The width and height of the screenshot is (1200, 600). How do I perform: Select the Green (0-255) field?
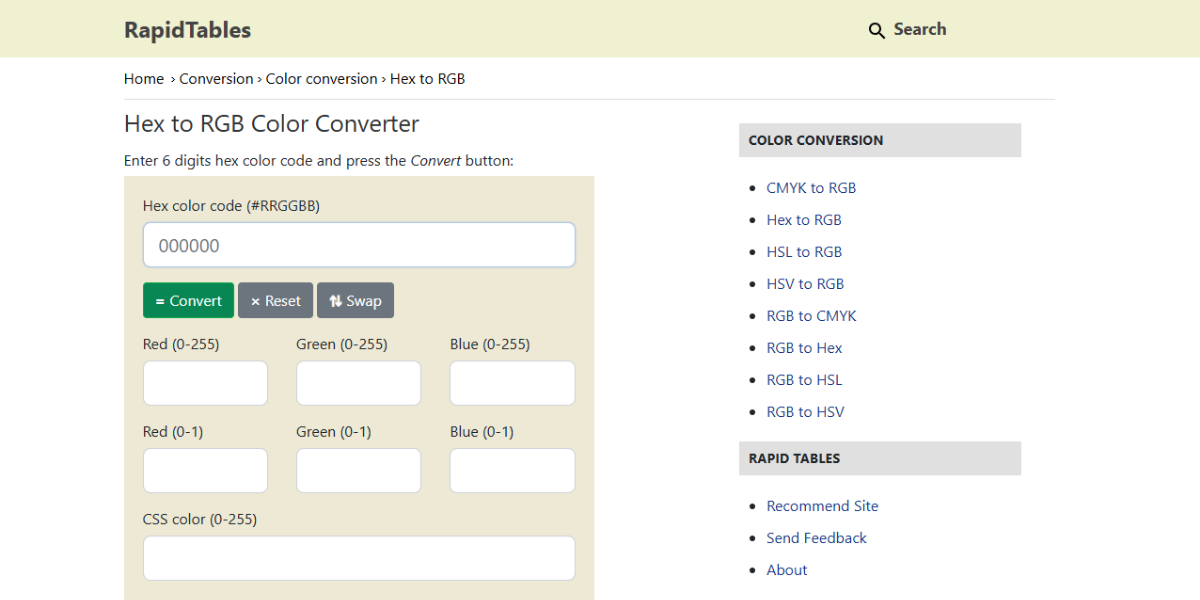point(358,383)
